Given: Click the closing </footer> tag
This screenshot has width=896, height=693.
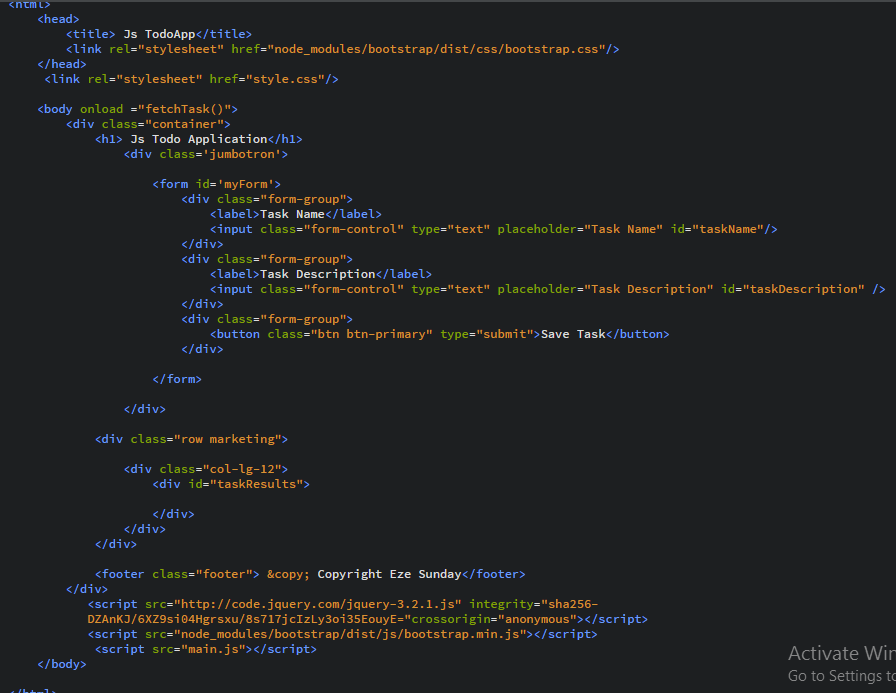Looking at the screenshot, I should tap(493, 574).
